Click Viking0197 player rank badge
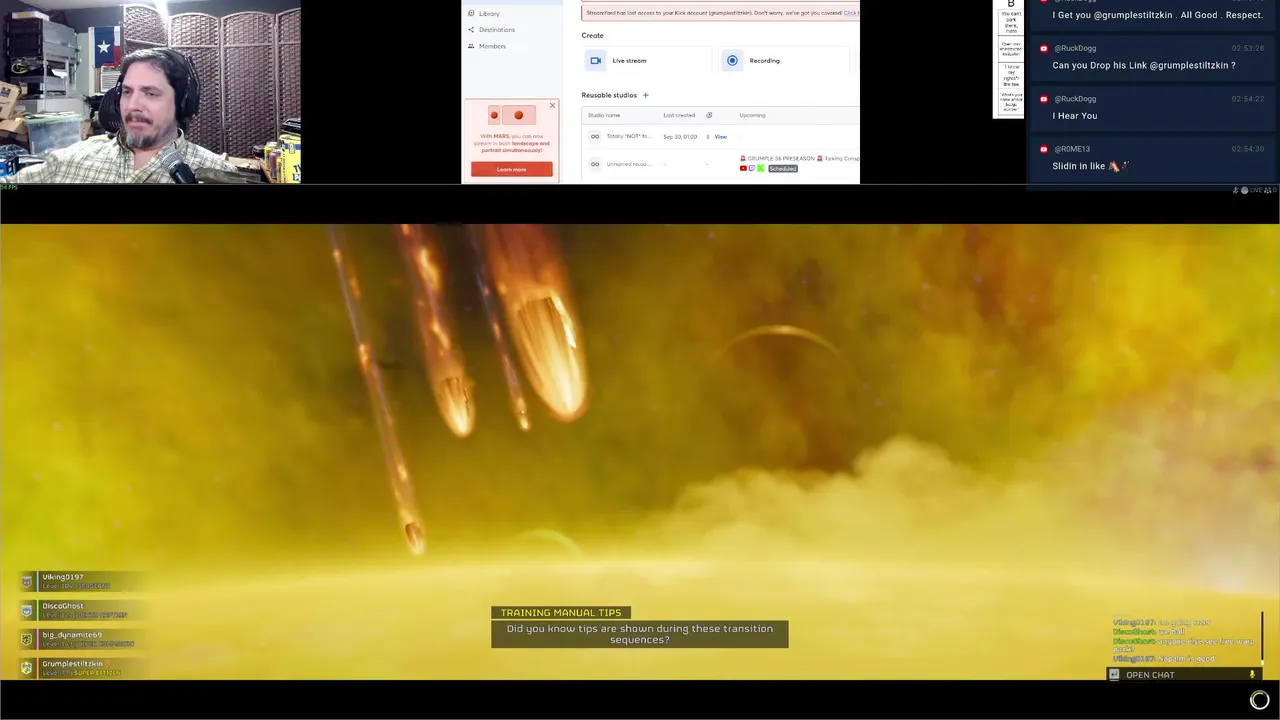This screenshot has width=1280, height=720. 27,581
